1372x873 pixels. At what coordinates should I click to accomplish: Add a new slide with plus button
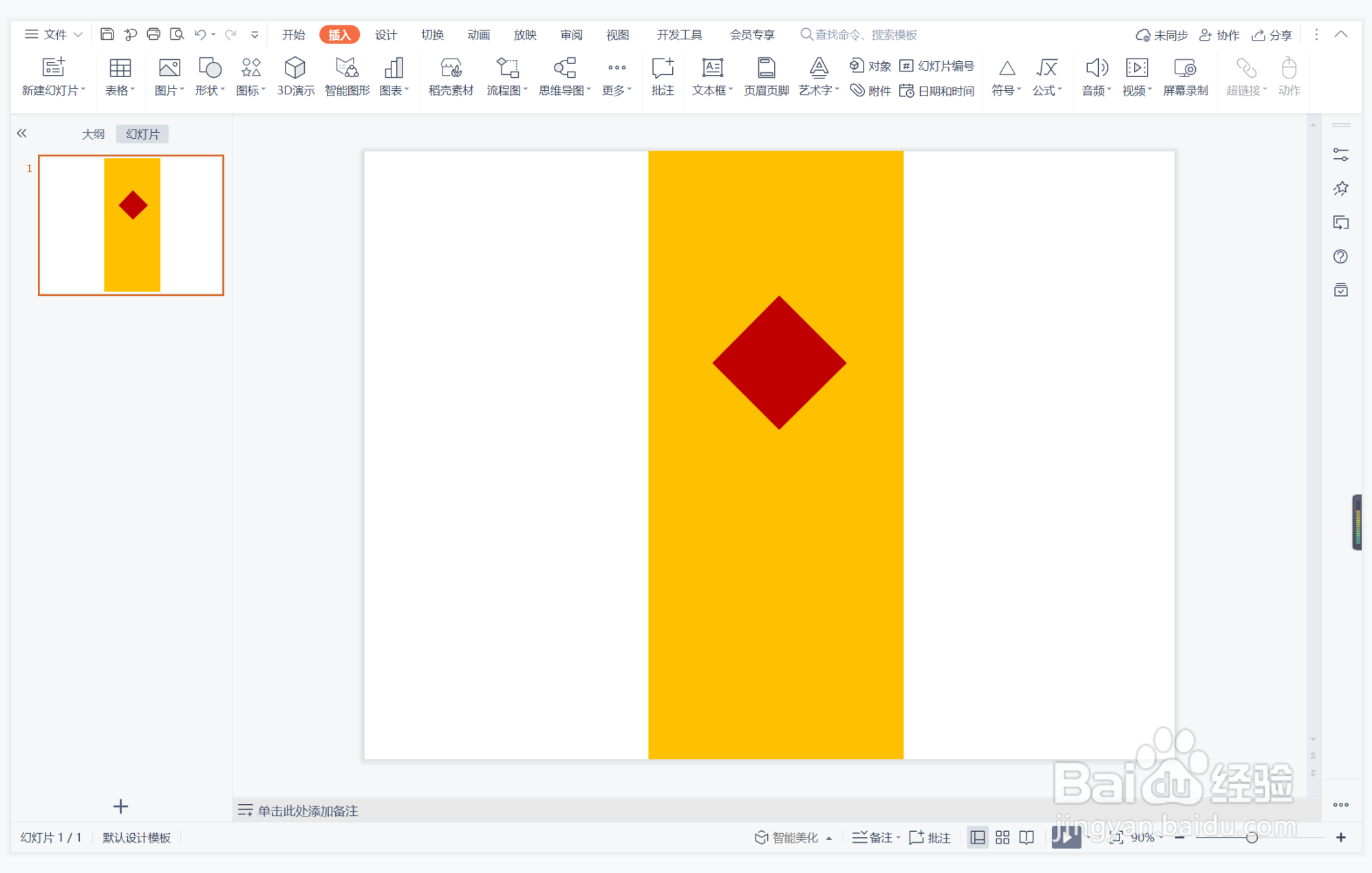120,806
